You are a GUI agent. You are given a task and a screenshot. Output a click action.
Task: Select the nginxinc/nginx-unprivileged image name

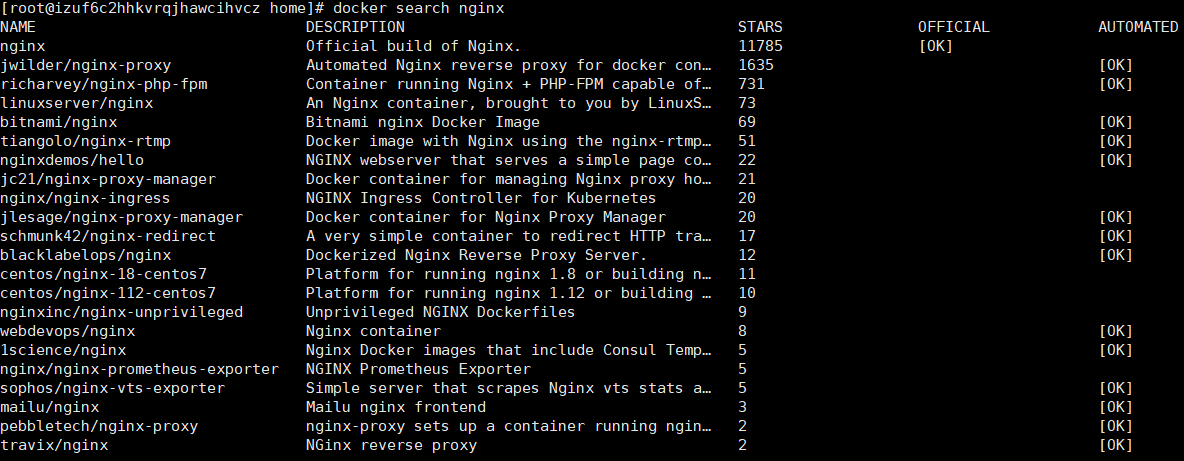(122, 312)
